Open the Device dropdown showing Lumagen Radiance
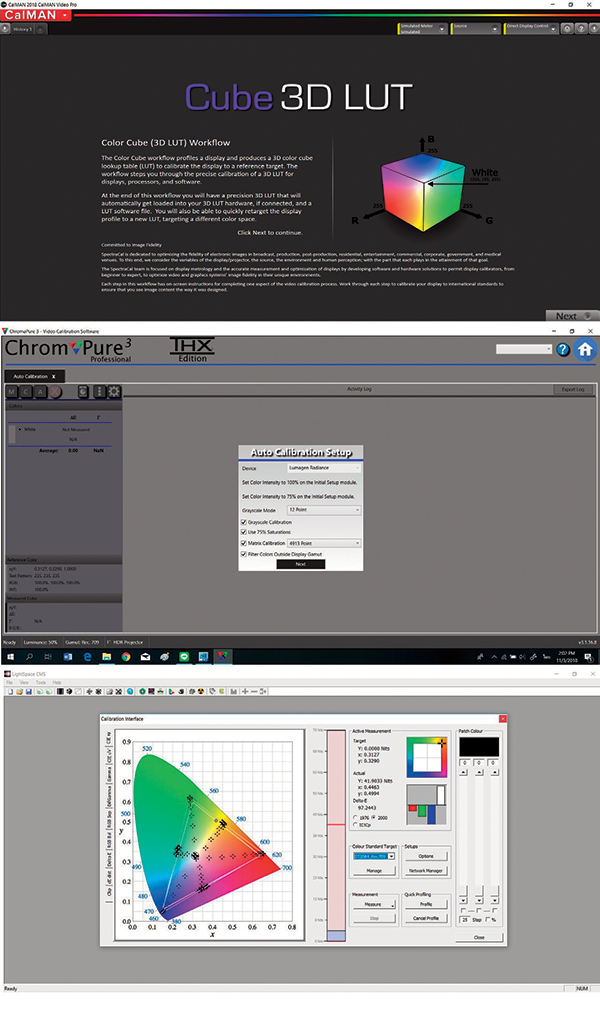600x1020 pixels. [x=323, y=468]
